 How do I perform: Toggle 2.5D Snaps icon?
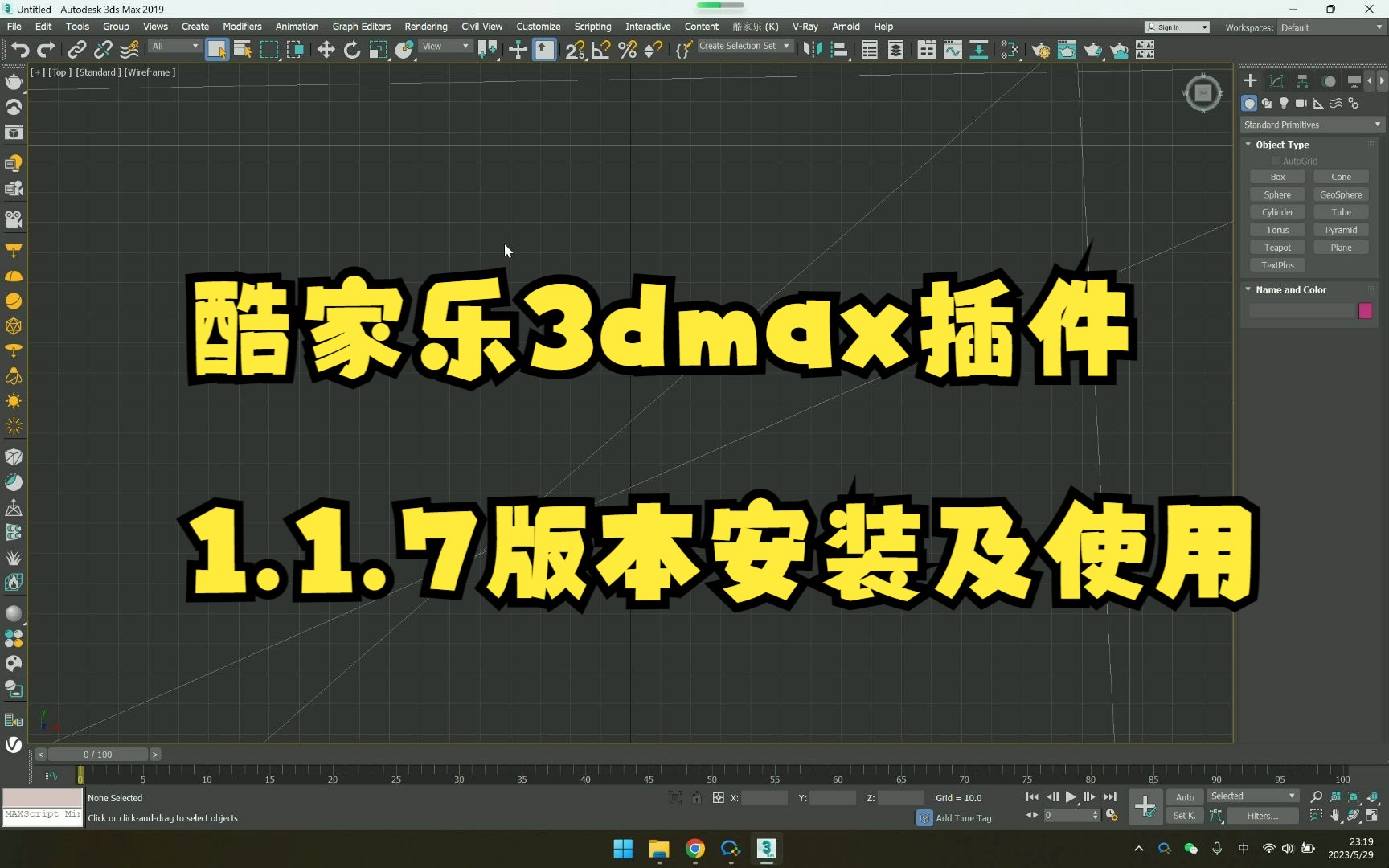575,50
